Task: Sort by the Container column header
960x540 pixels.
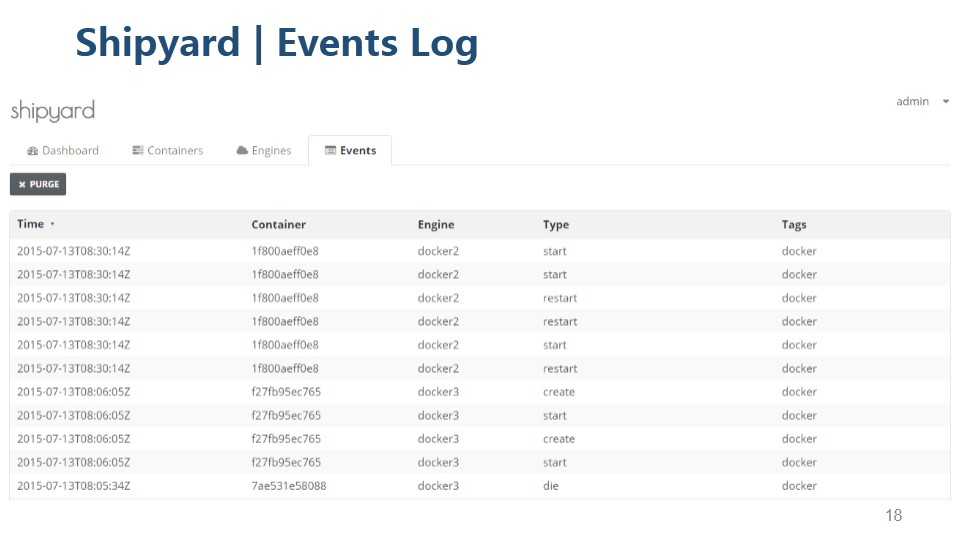Action: click(278, 225)
